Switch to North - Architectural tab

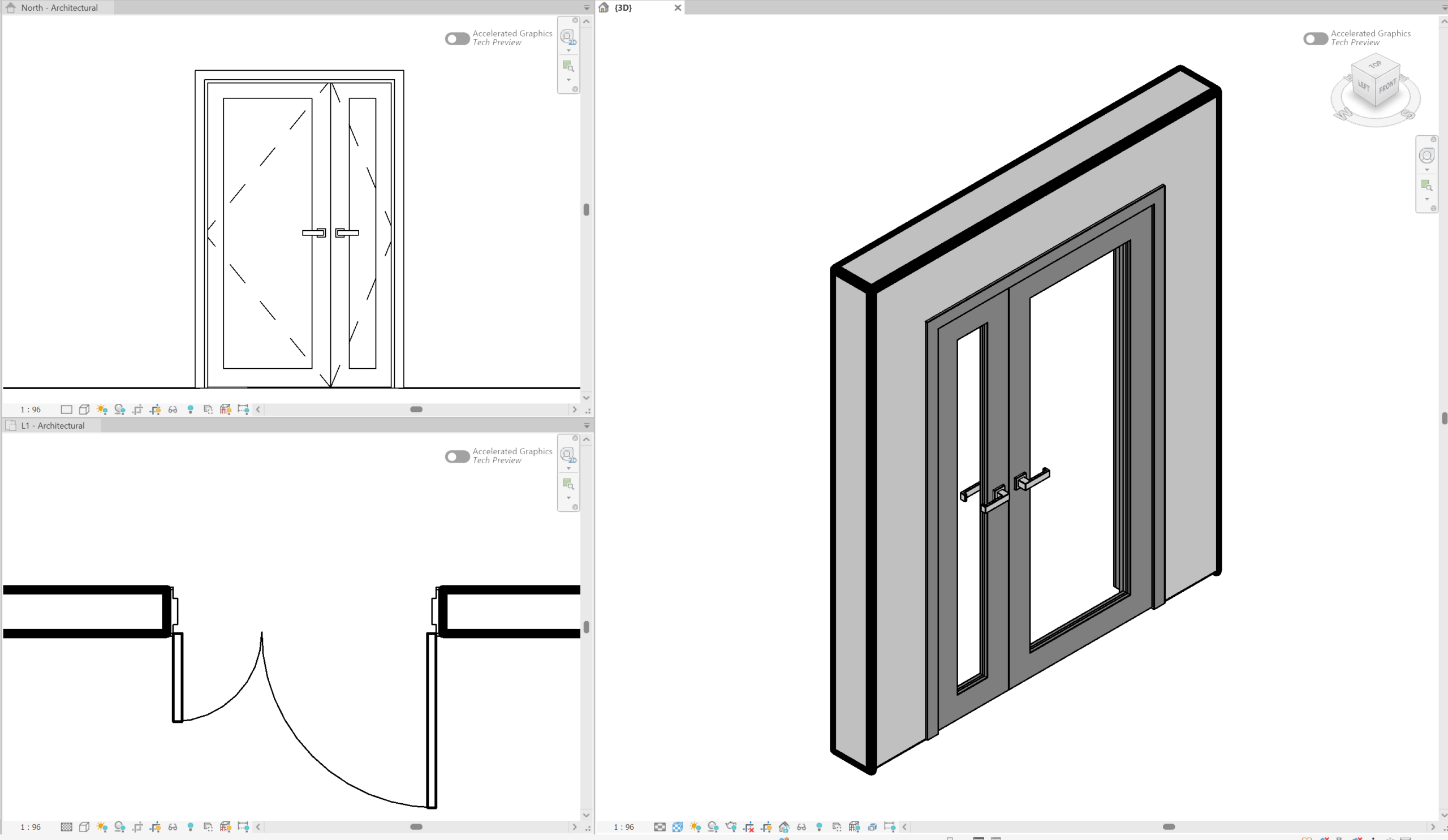59,8
